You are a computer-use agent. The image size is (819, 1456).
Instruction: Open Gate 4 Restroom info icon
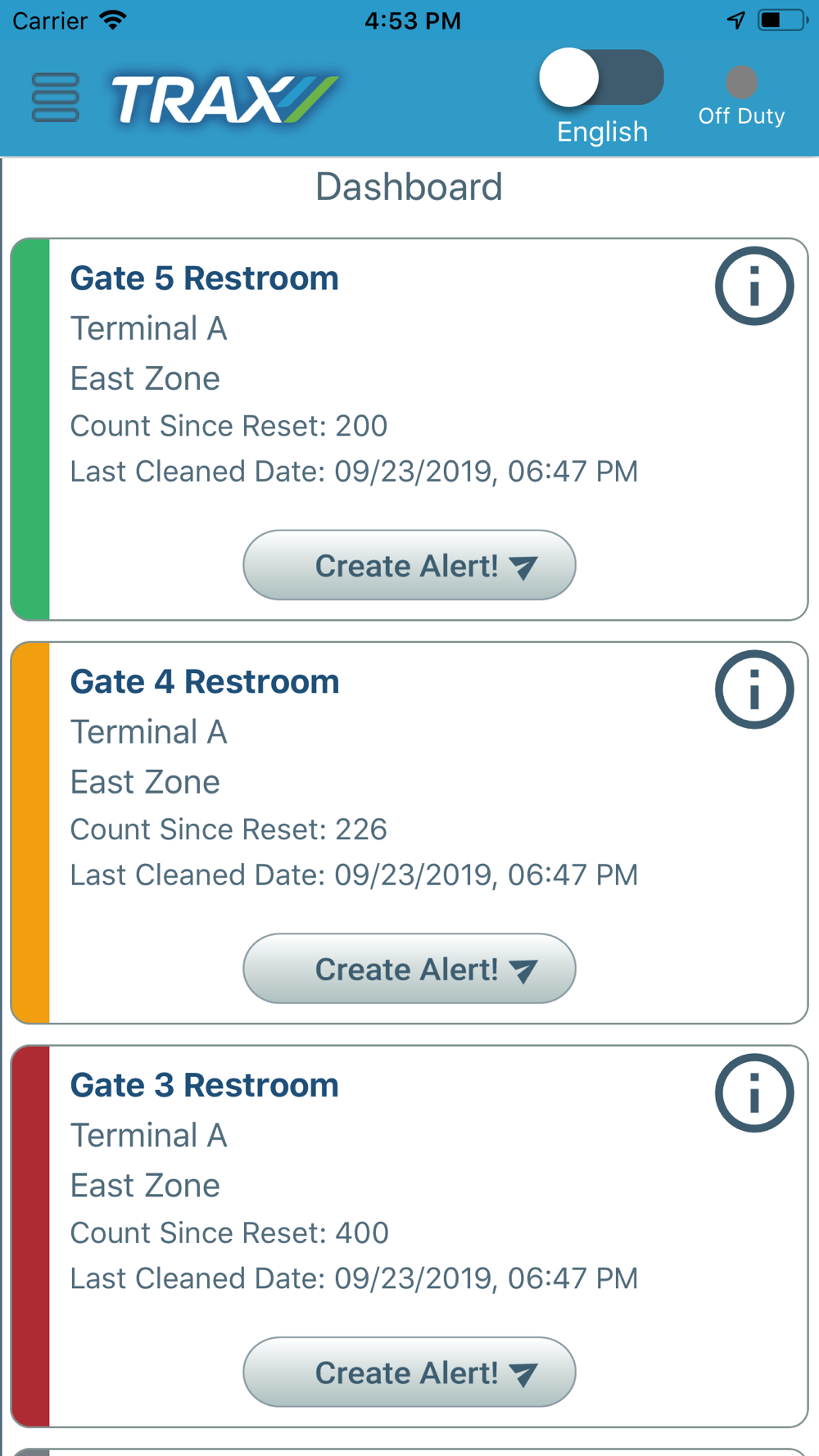pos(753,690)
